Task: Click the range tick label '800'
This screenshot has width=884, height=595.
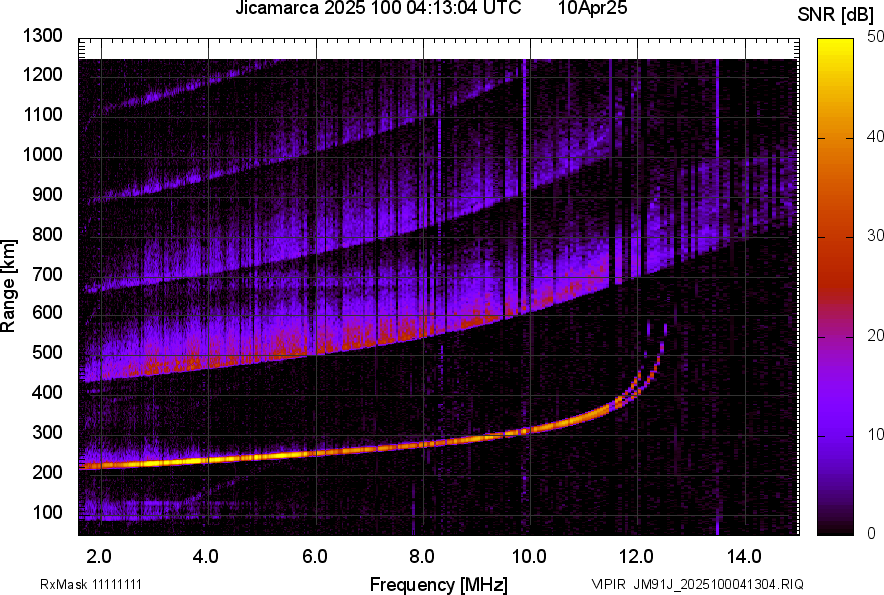Action: (x=47, y=234)
